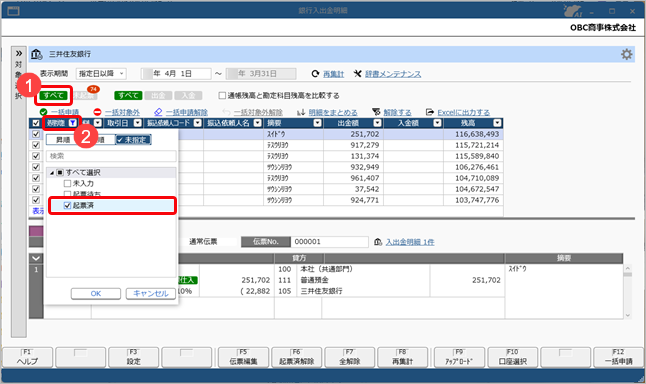Screen dimensions: 646x384
Task: Open 取引日 column filter dropdown
Action: coord(138,123)
